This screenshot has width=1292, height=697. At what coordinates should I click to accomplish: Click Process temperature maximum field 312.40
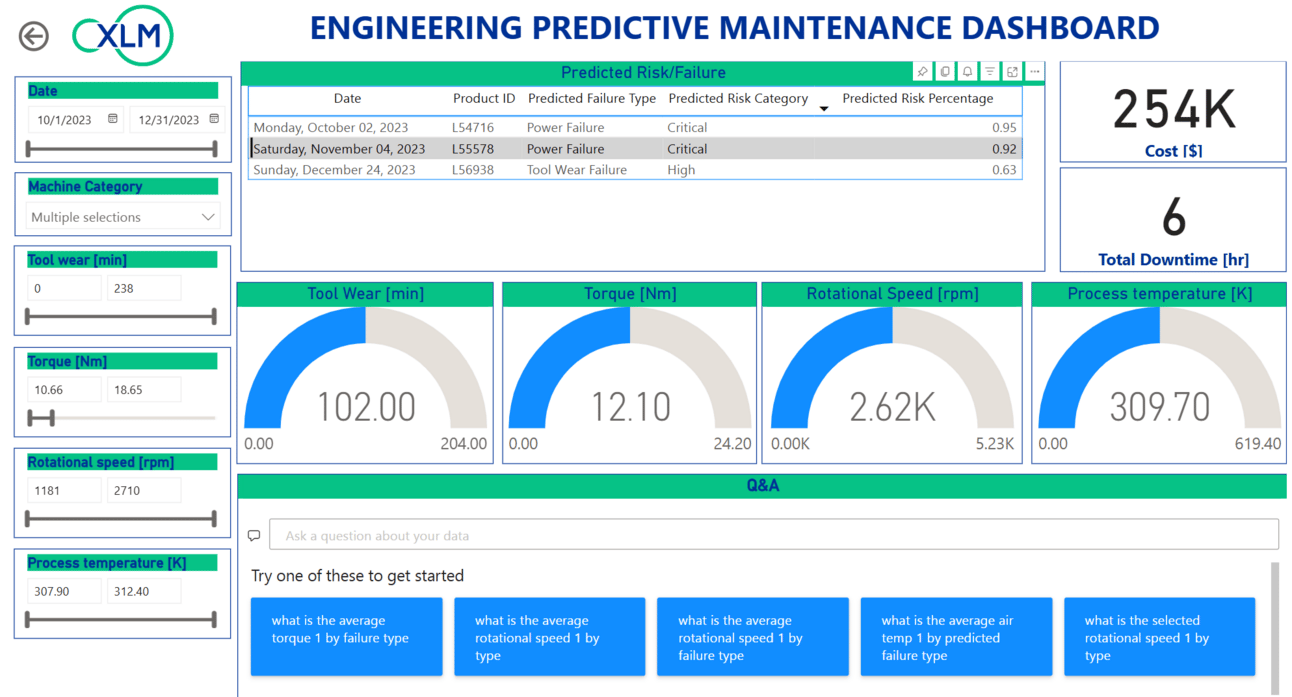point(144,592)
